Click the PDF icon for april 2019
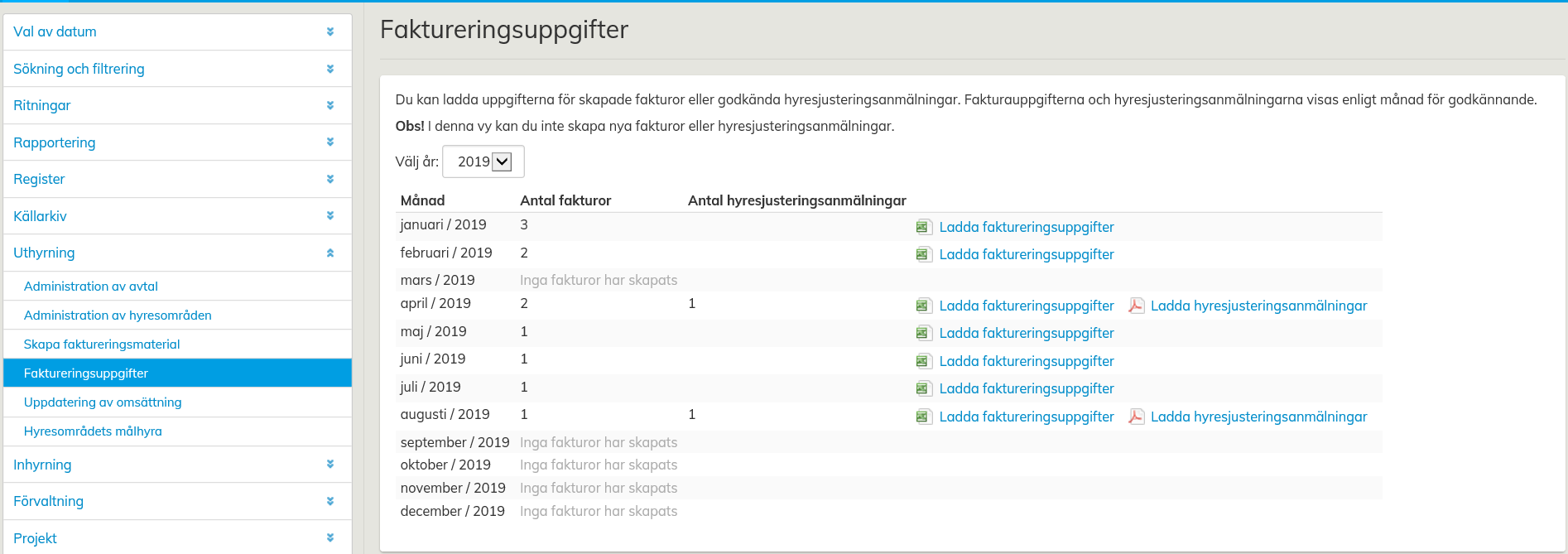Viewport: 1568px width, 554px height. [x=1136, y=306]
